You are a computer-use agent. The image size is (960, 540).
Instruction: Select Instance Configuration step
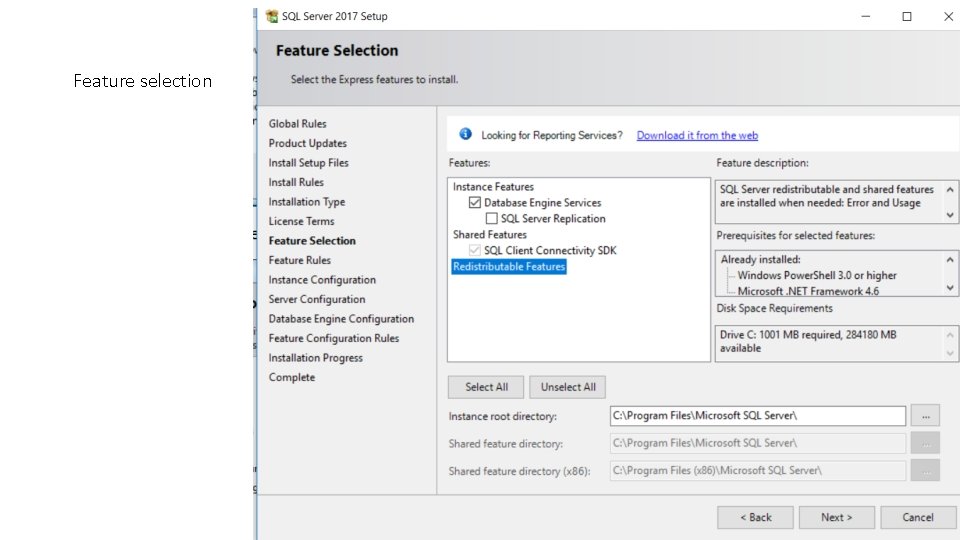pos(322,280)
